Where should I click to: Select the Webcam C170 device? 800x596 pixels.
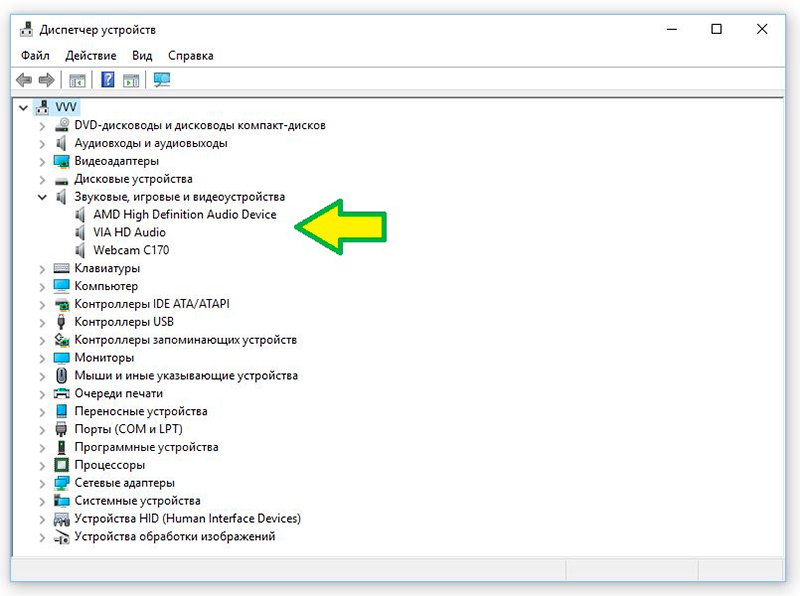point(130,250)
